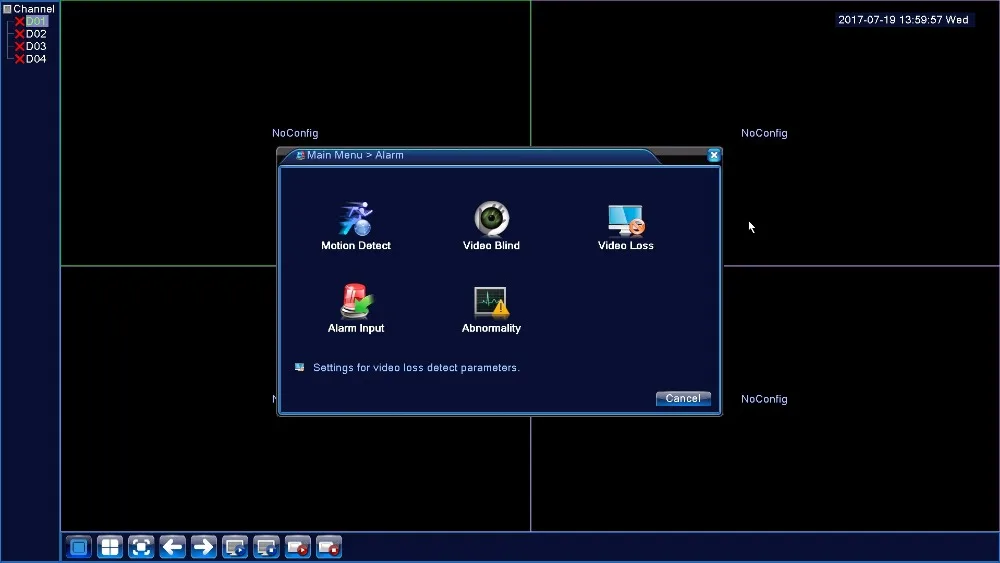Open the Video Loss settings

(x=626, y=226)
